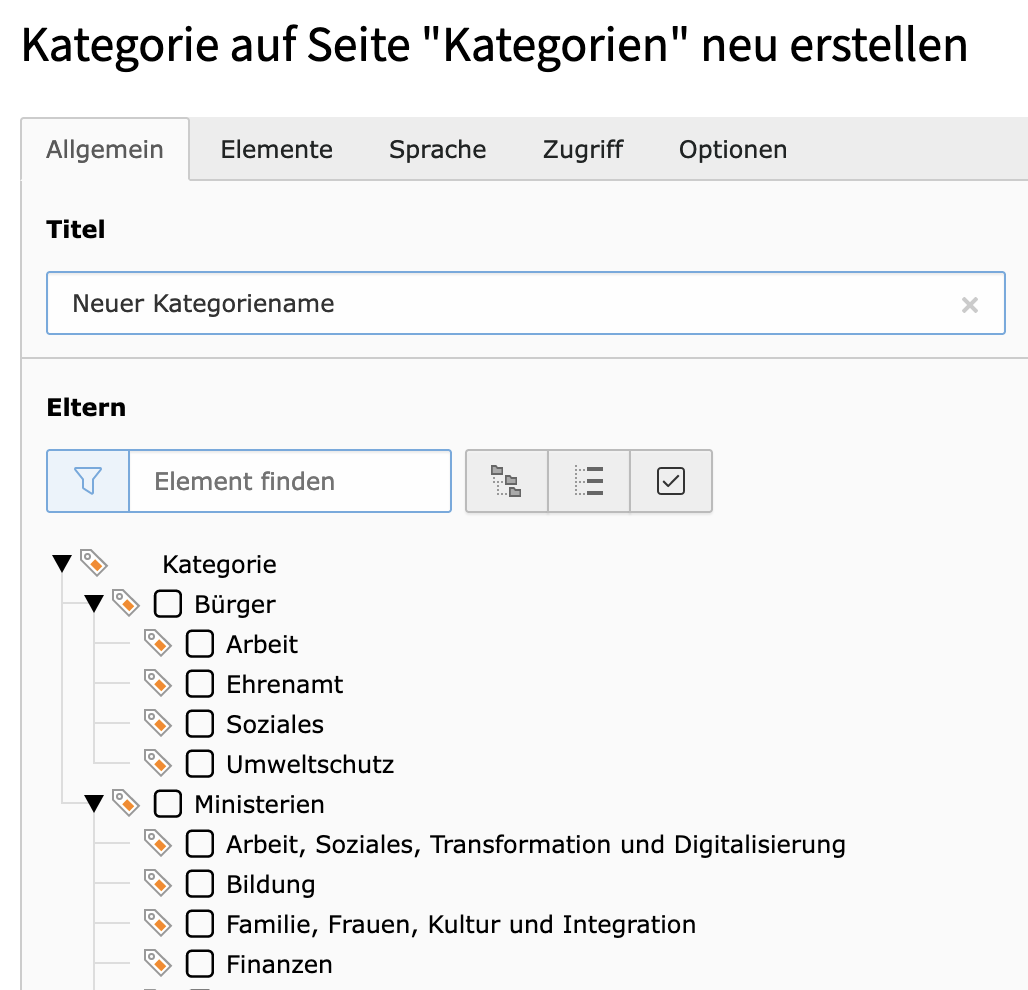Click the tree hierarchy view icon
Image resolution: width=1028 pixels, height=990 pixels.
click(506, 481)
